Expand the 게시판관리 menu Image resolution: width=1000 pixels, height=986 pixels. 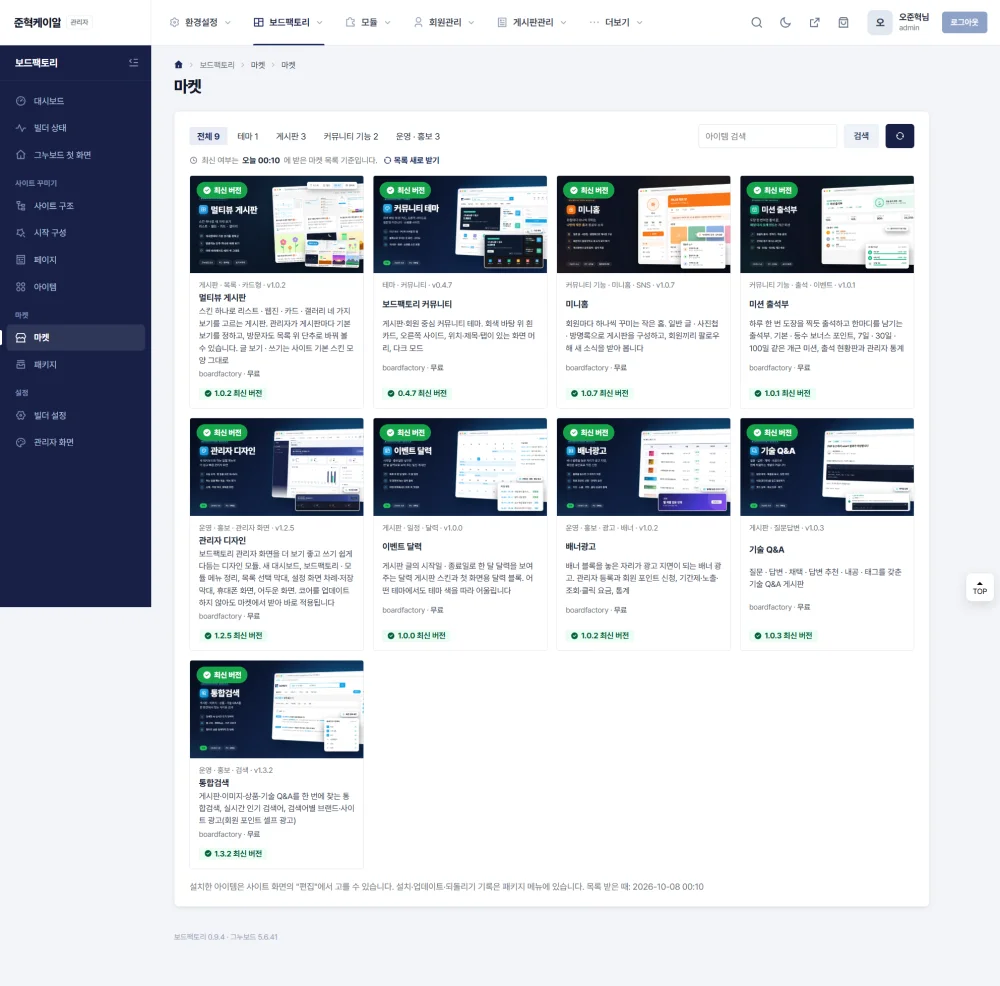(532, 22)
